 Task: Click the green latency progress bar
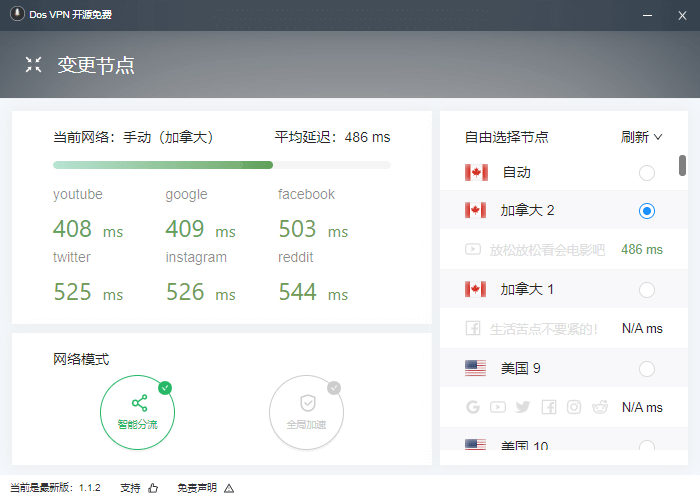(x=163, y=165)
